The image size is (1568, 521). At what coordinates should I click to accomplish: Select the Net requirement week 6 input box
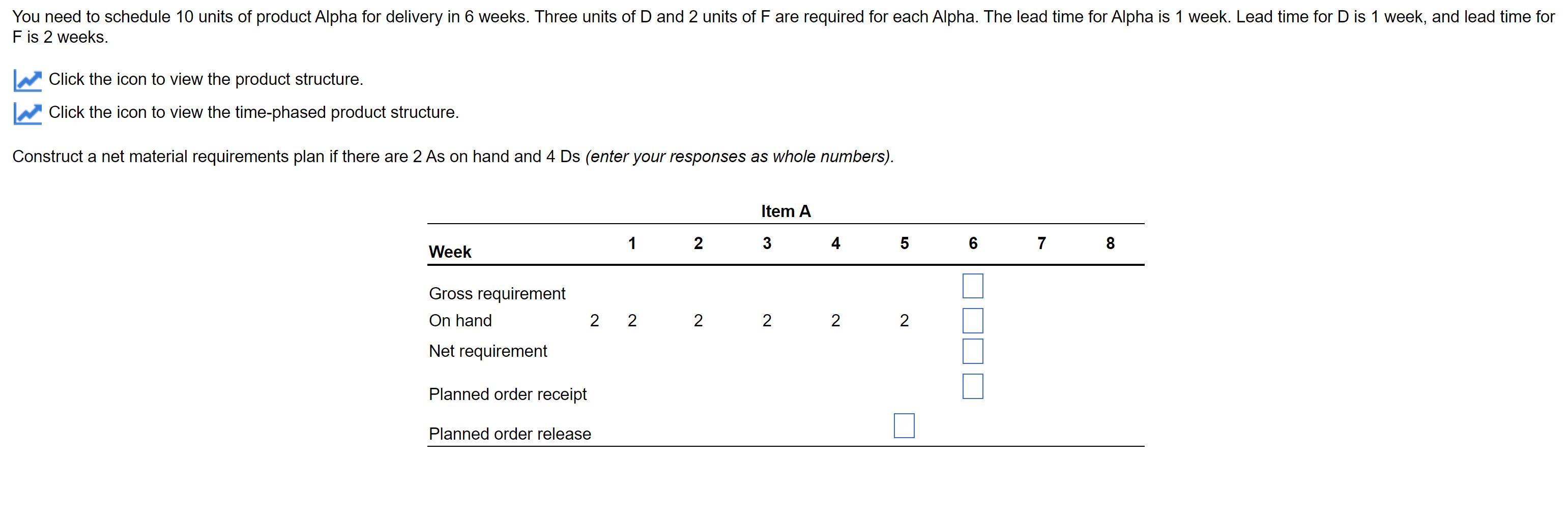click(x=972, y=351)
